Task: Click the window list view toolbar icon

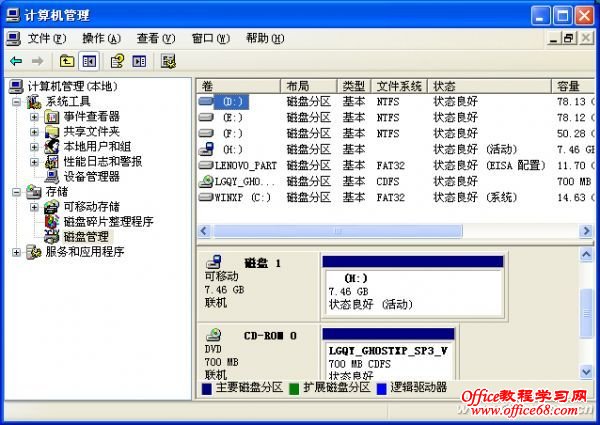Action: 139,61
